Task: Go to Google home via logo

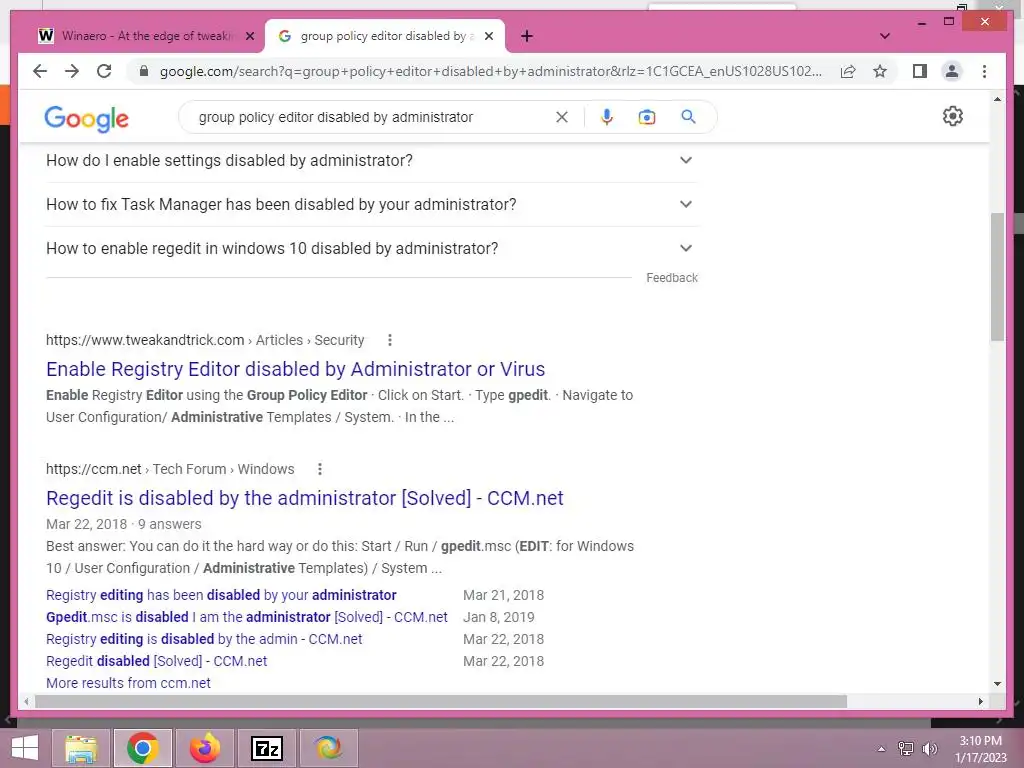Action: pyautogui.click(x=86, y=119)
